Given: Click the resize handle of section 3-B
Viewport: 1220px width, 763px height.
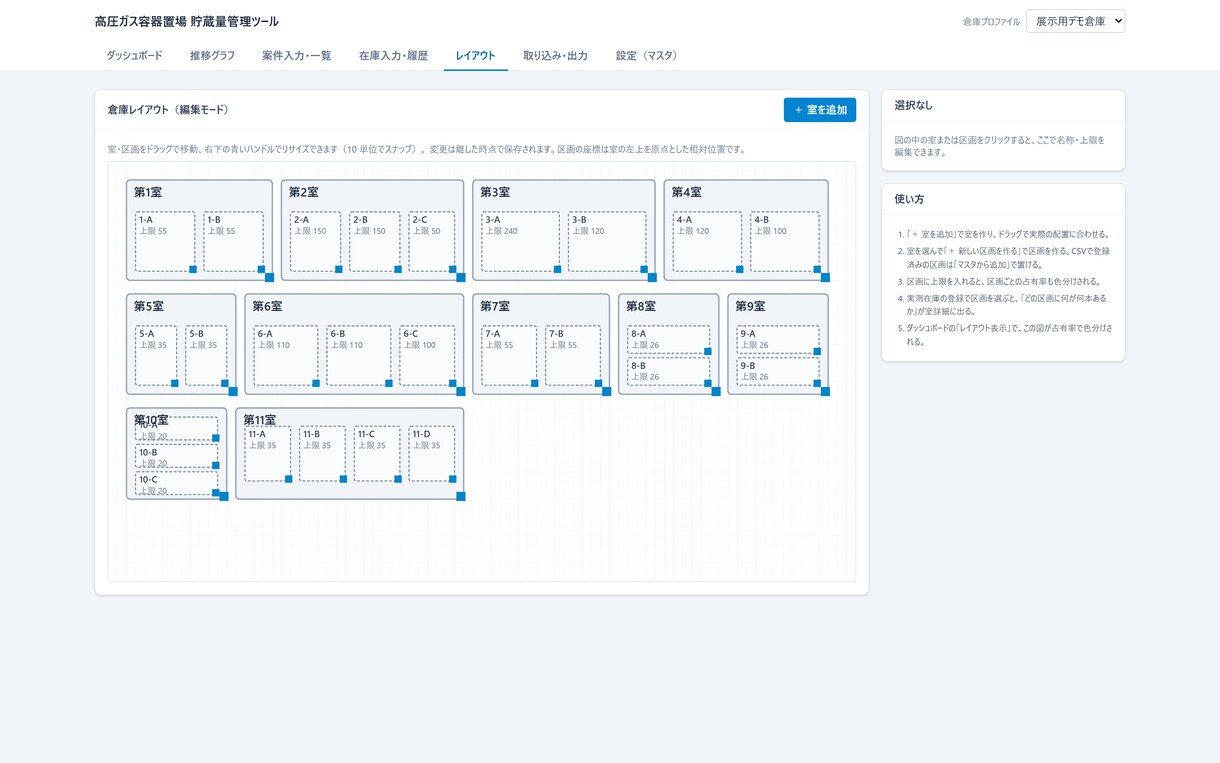Looking at the screenshot, I should click(x=643, y=269).
